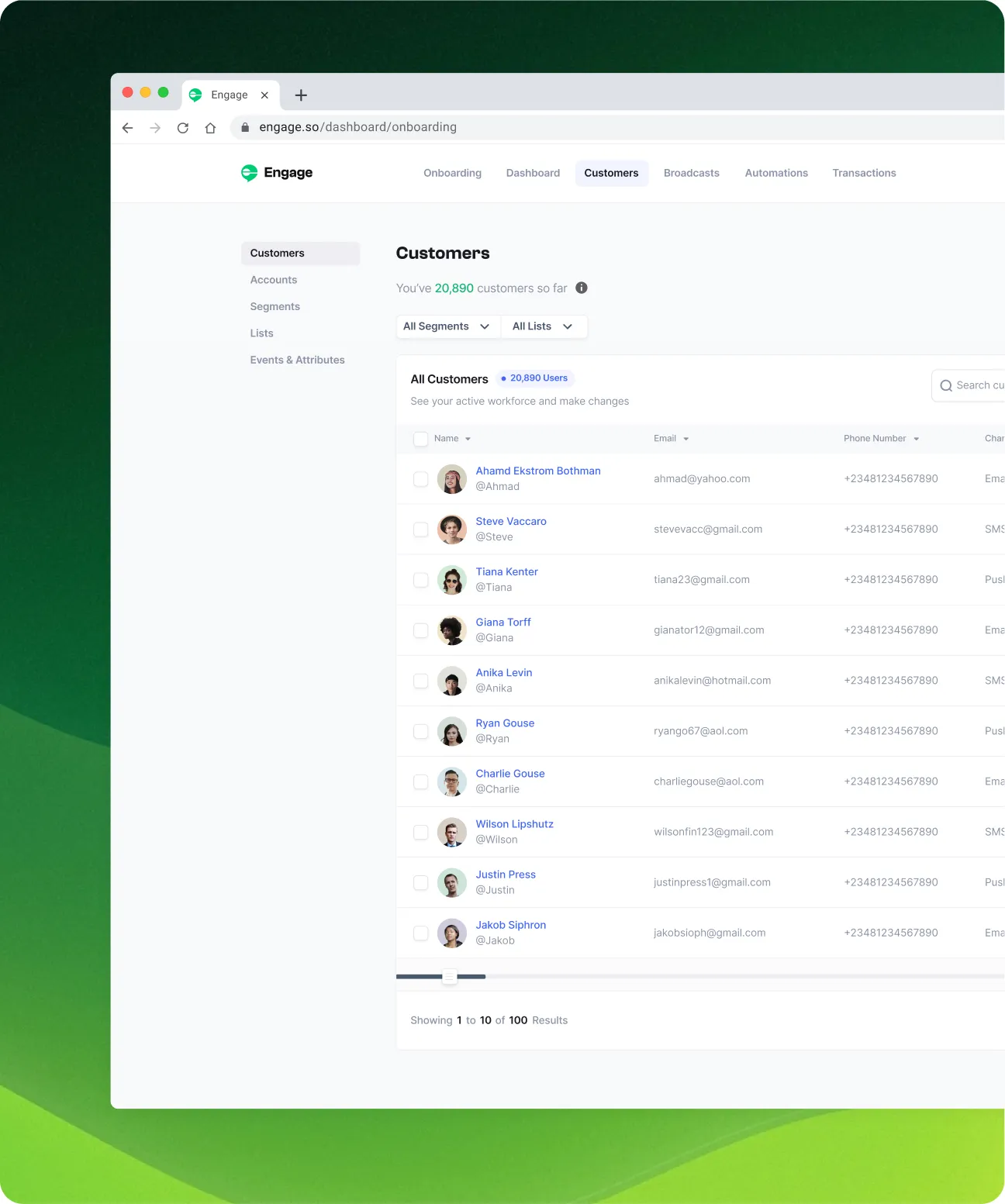Select the Ahamd Ekstrom Bothman row checkbox
Screen dimensions: 1005x1204
pyautogui.click(x=421, y=479)
